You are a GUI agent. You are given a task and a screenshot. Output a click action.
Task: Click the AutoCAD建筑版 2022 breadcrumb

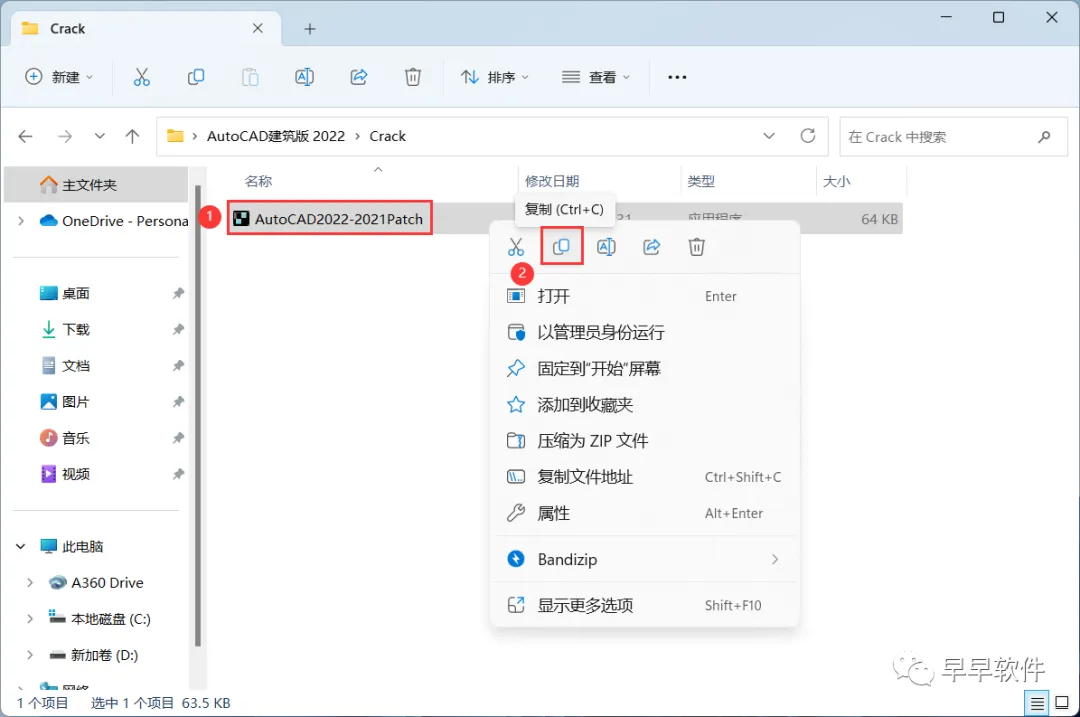[x=276, y=136]
